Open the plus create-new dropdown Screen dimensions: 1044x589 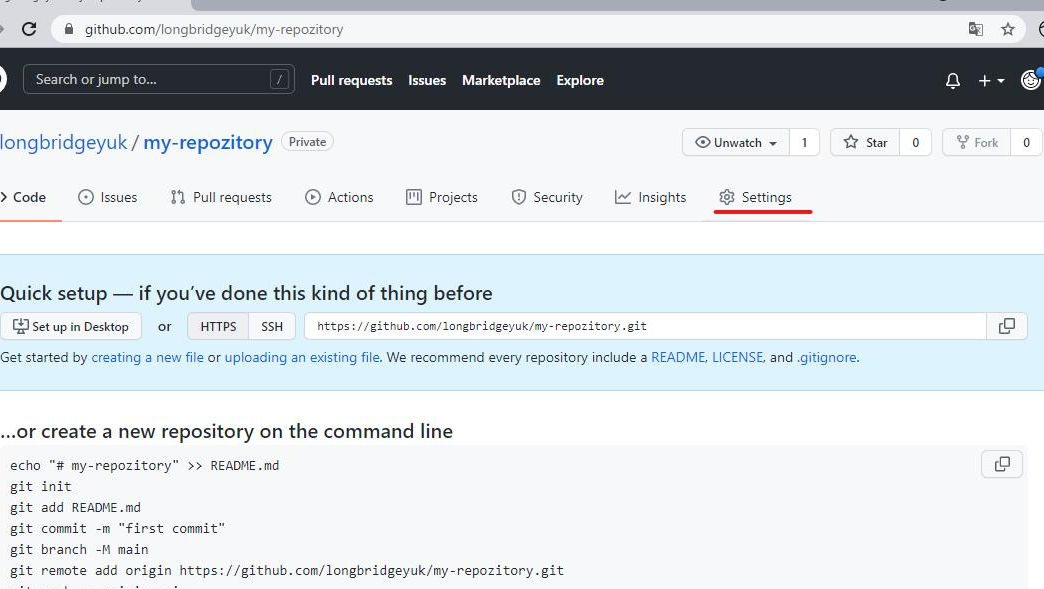click(x=990, y=81)
